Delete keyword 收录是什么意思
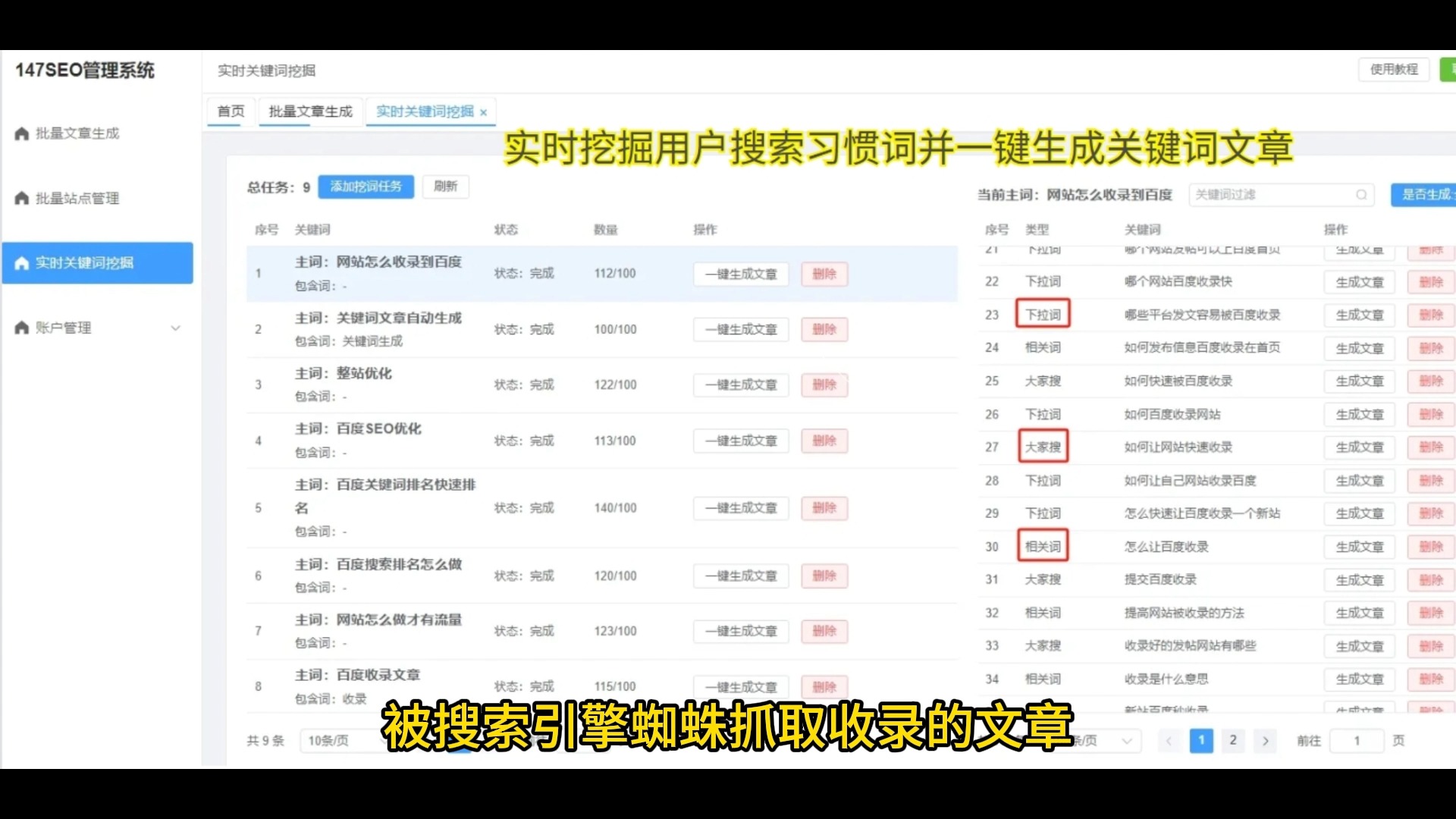 point(1431,679)
